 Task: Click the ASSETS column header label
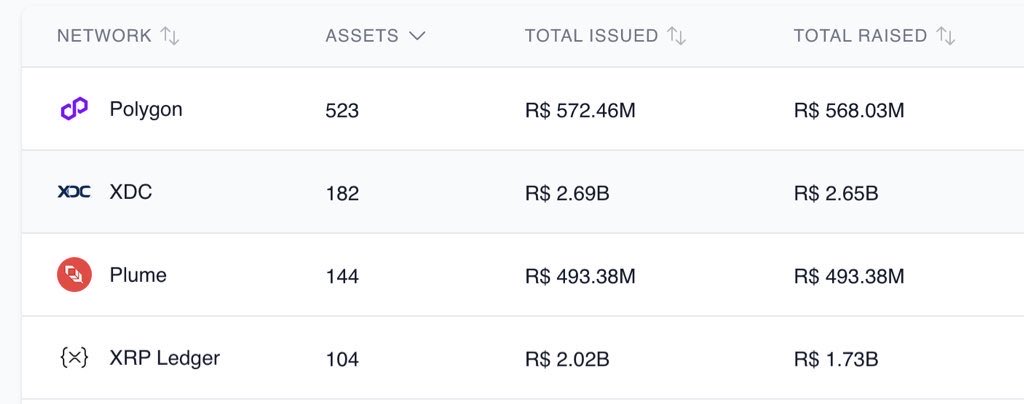(x=362, y=36)
